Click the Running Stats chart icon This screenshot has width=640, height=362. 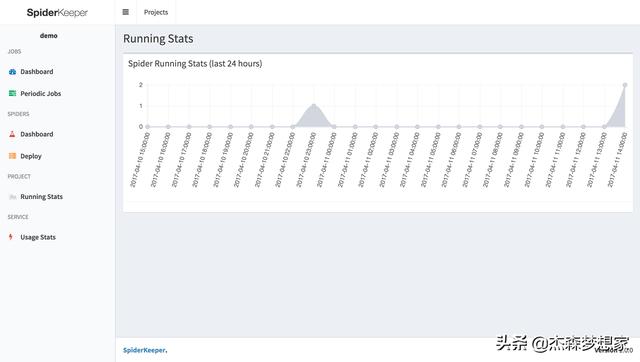12,197
